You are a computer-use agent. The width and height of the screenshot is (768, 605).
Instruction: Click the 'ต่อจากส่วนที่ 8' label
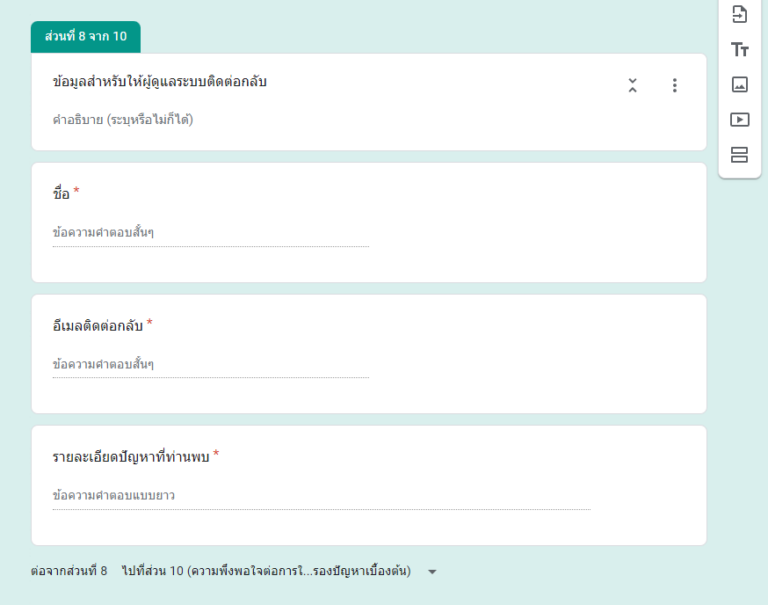(x=69, y=571)
